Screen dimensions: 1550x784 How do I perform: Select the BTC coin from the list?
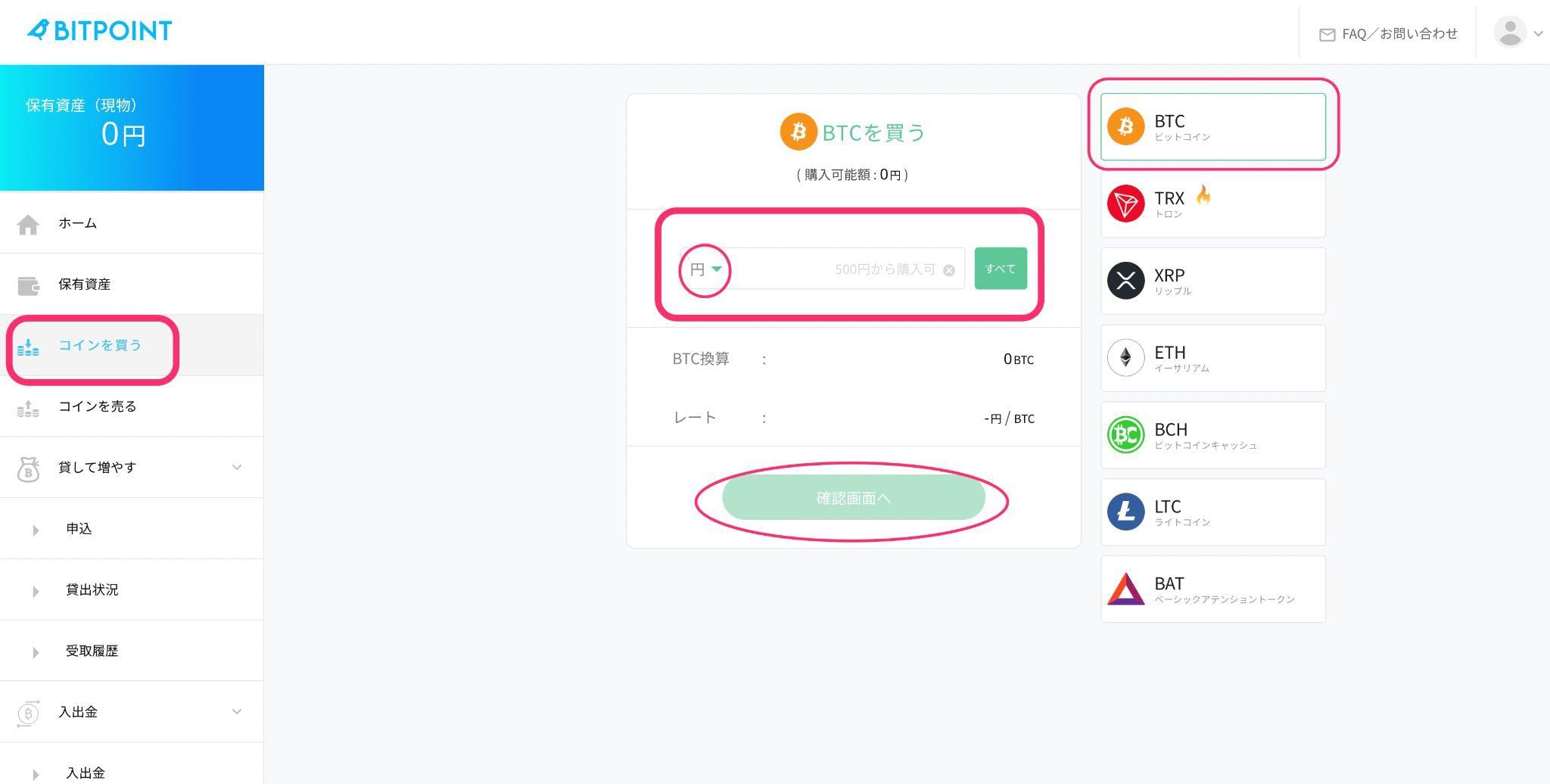tap(1212, 126)
